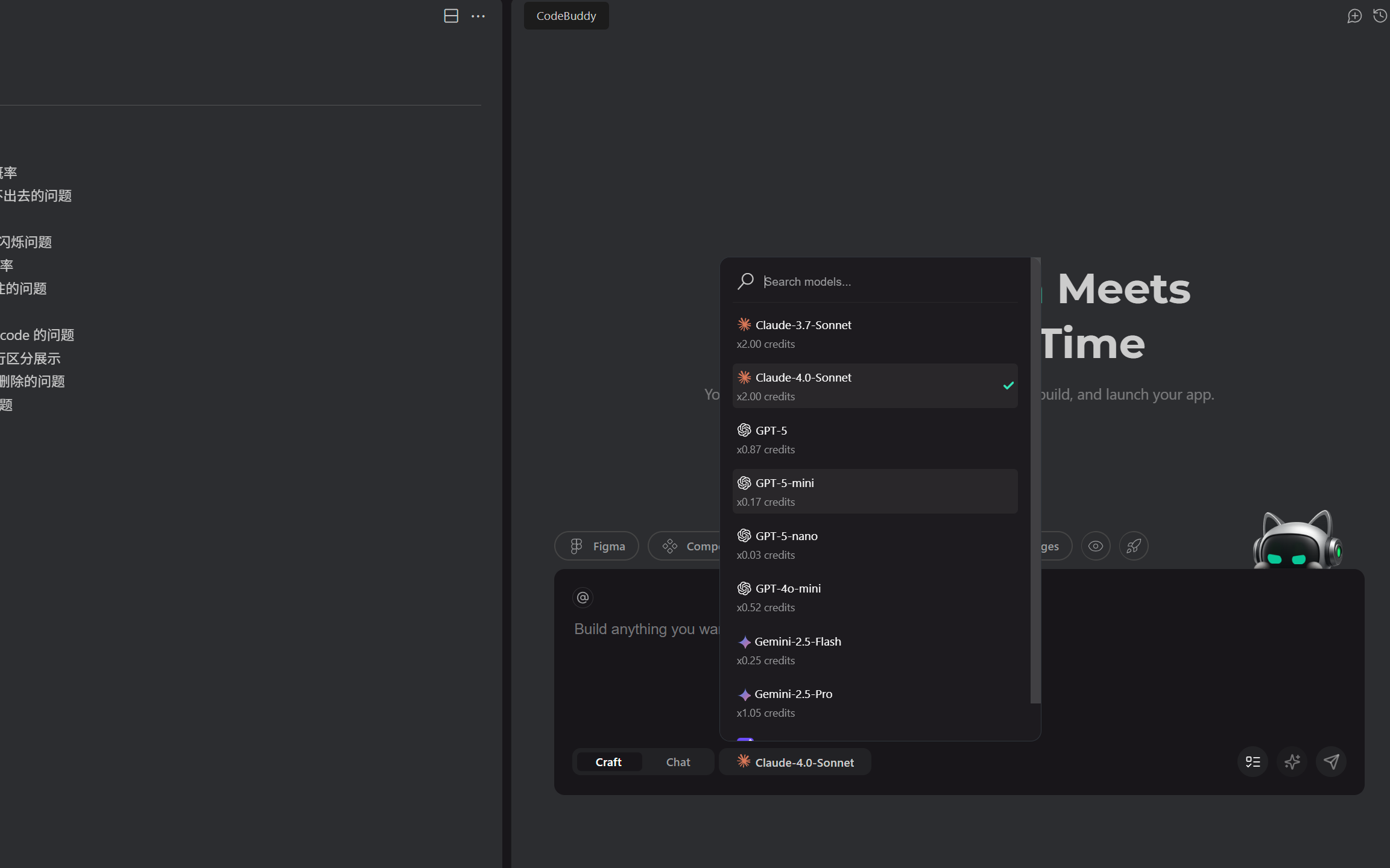Click the send message paper plane
The image size is (1390, 868).
click(1331, 762)
